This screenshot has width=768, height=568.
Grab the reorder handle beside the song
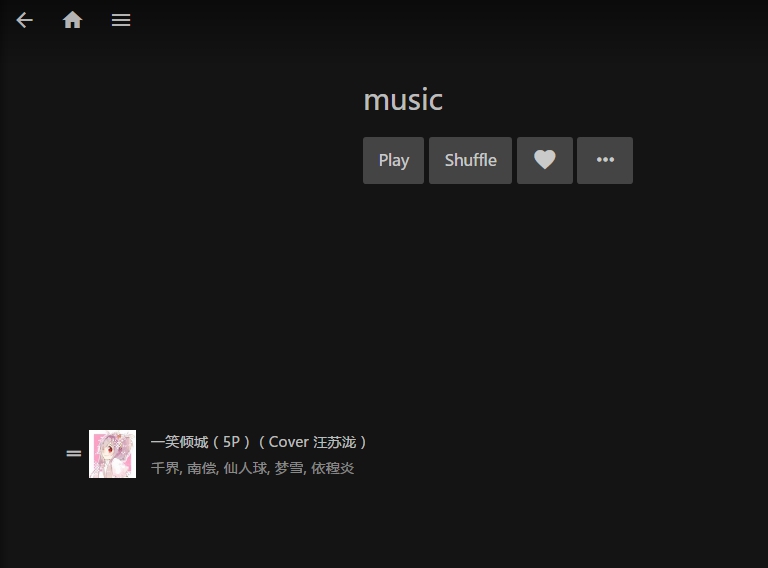[74, 453]
